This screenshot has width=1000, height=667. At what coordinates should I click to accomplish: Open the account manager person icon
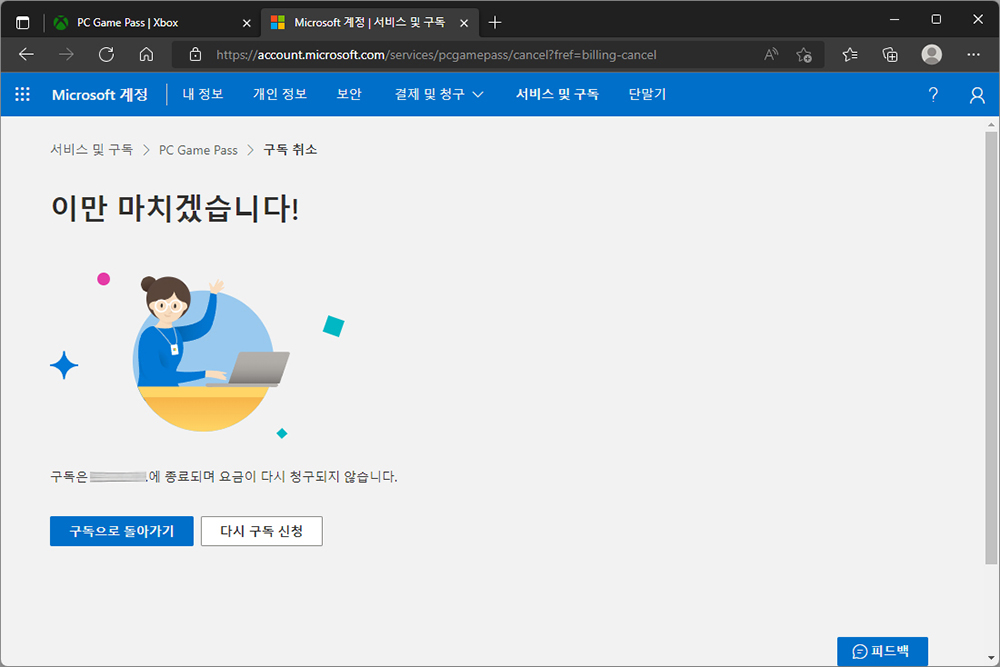pyautogui.click(x=977, y=95)
